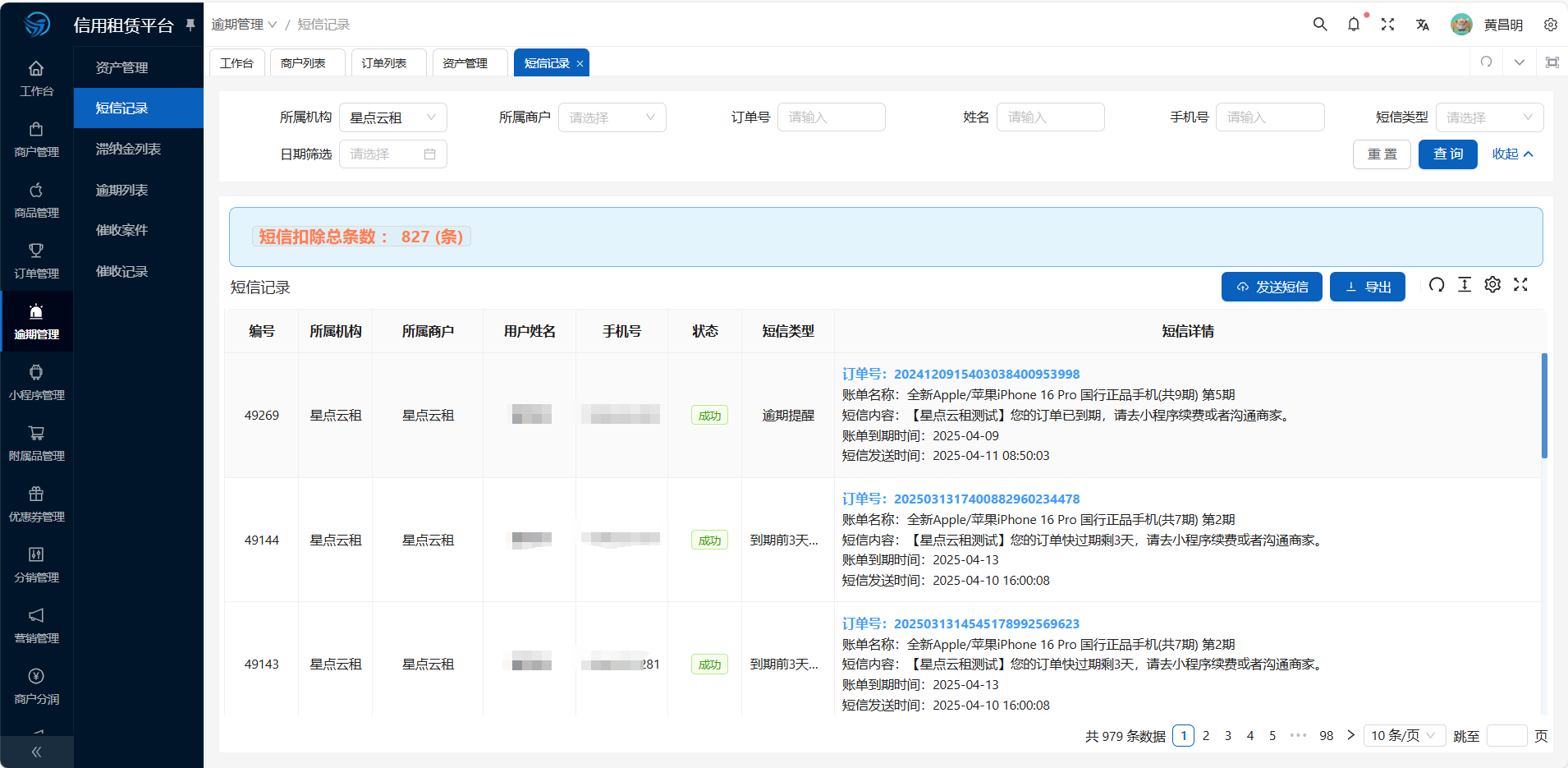Screen dimensions: 1568x768
Task: Open 订单管理 sidebar section
Action: click(36, 260)
